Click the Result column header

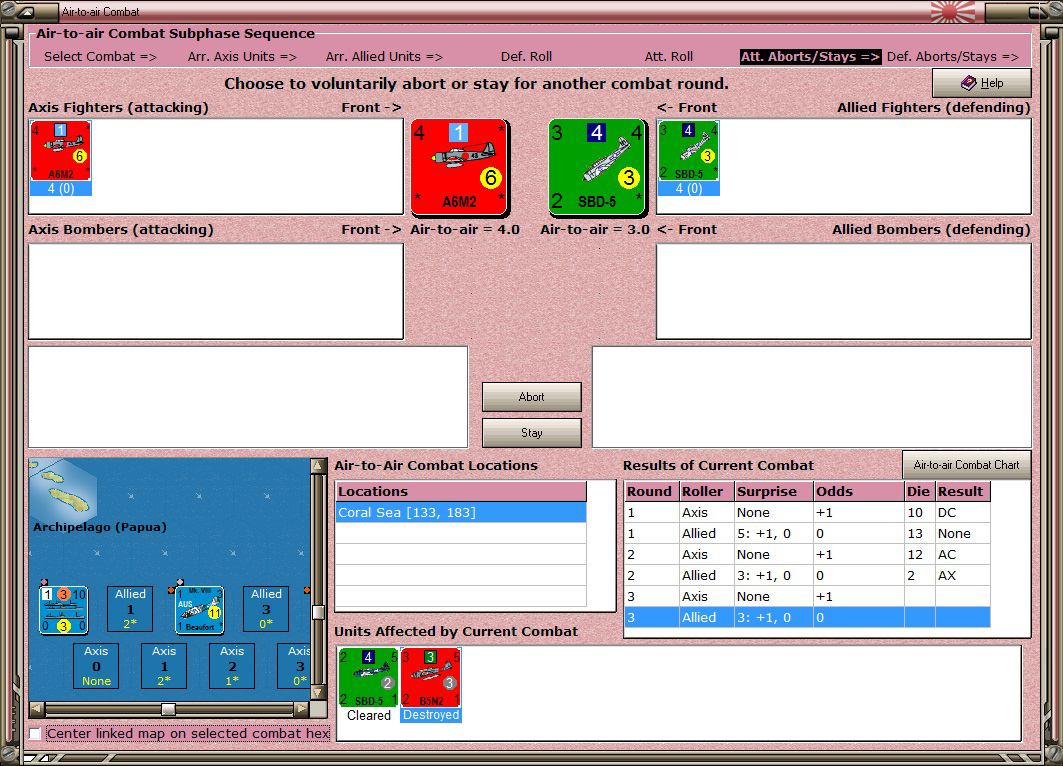coord(963,491)
